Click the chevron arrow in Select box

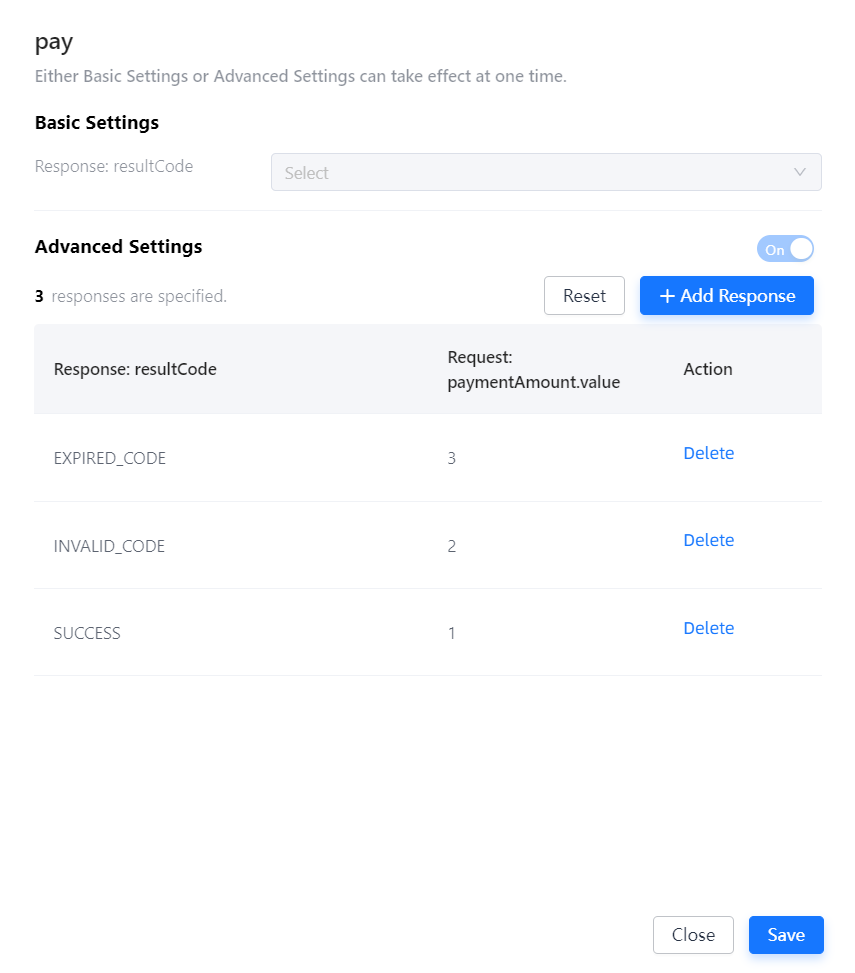pyautogui.click(x=800, y=172)
